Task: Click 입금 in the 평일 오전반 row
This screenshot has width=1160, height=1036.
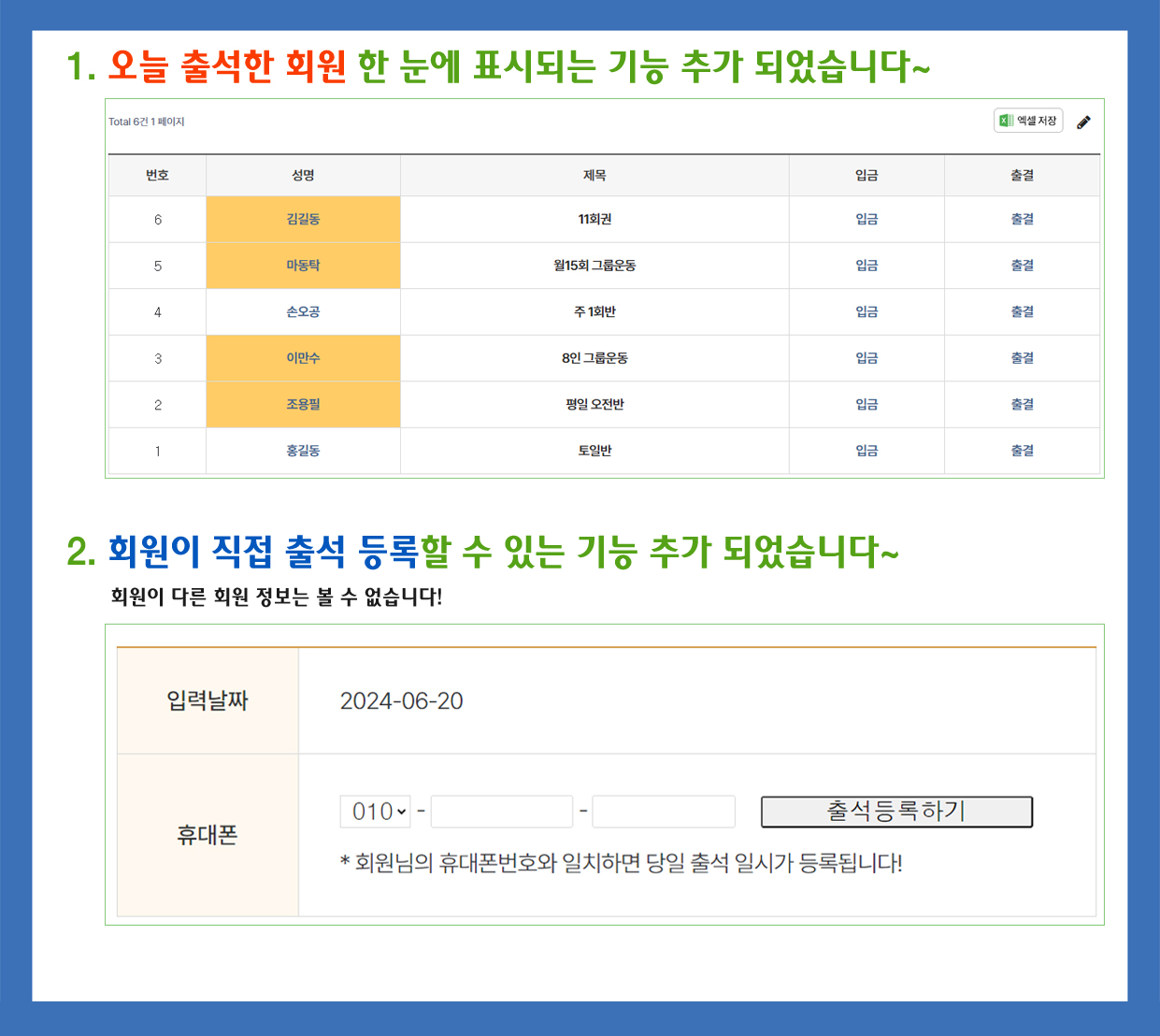Action: [866, 404]
